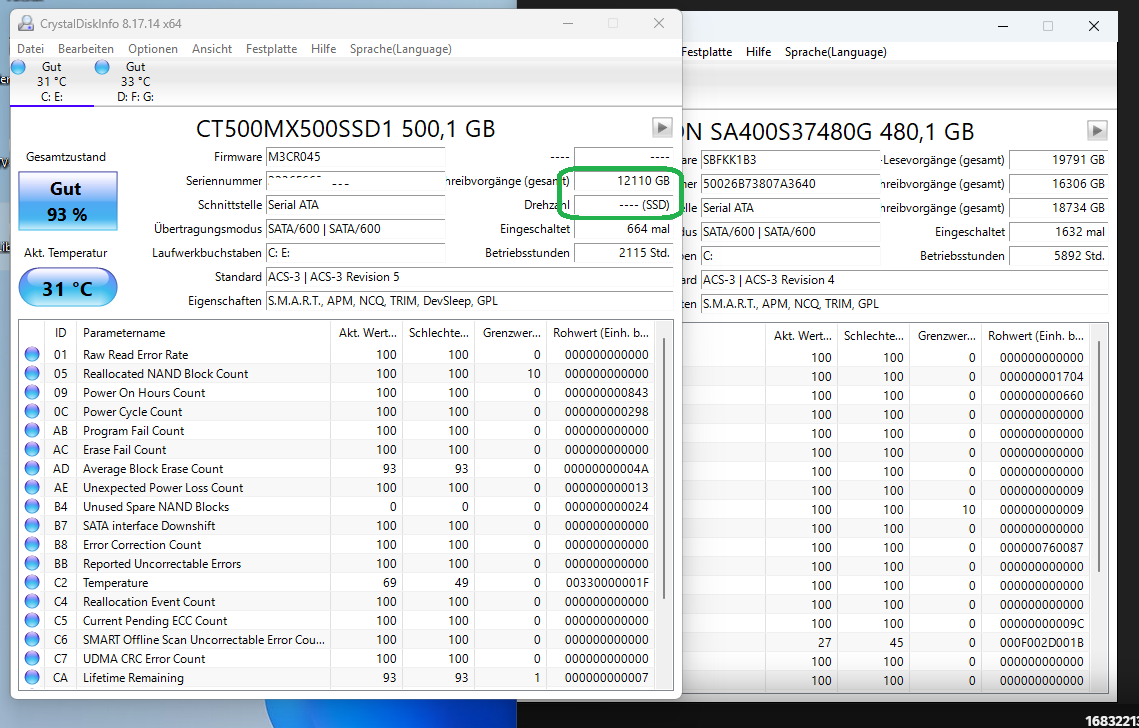Screen dimensions: 1139x728
Task: Select raw value 000F002D001B in background window
Action: 1042,642
